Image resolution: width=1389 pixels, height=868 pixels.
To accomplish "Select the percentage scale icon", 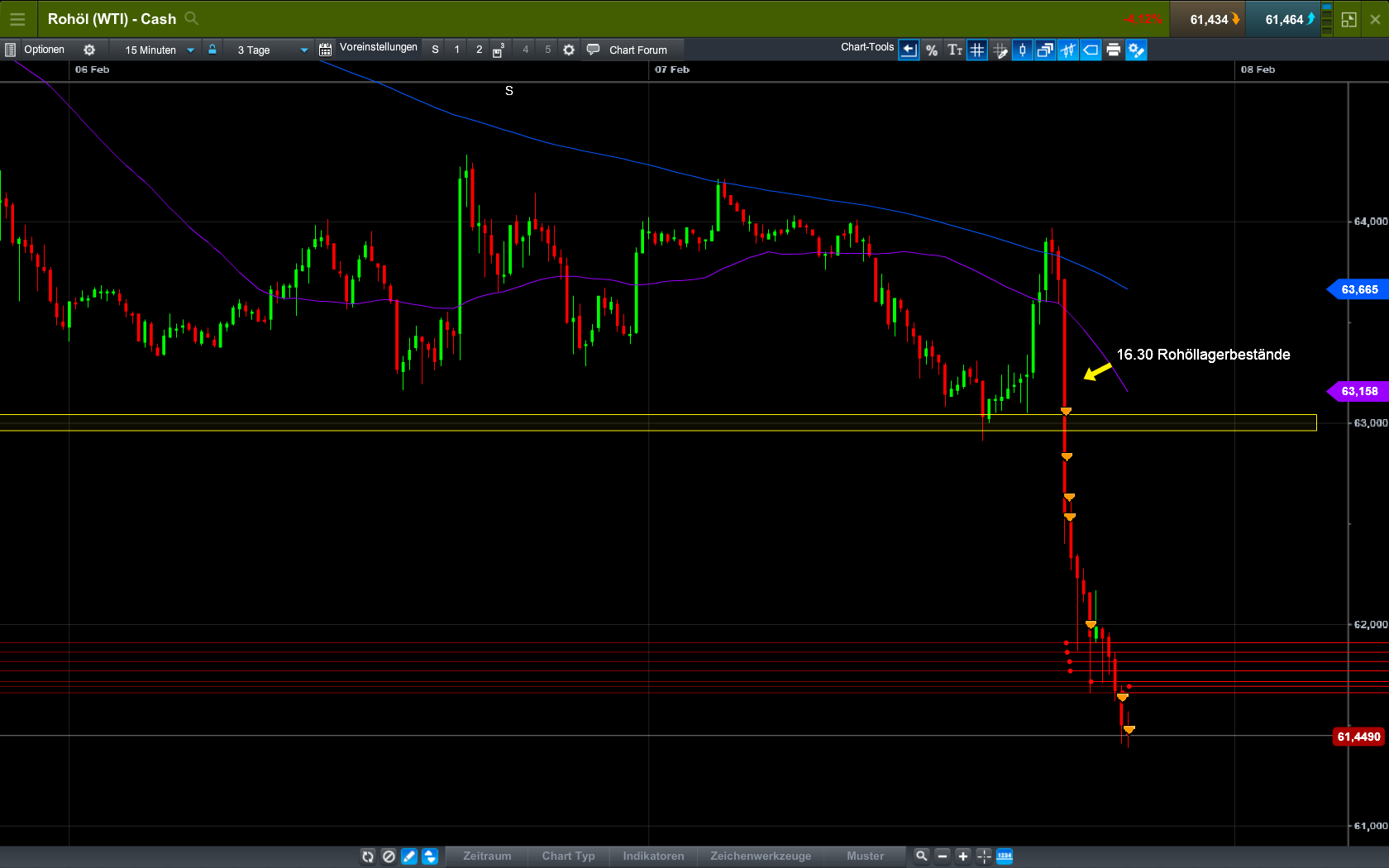I will (931, 50).
